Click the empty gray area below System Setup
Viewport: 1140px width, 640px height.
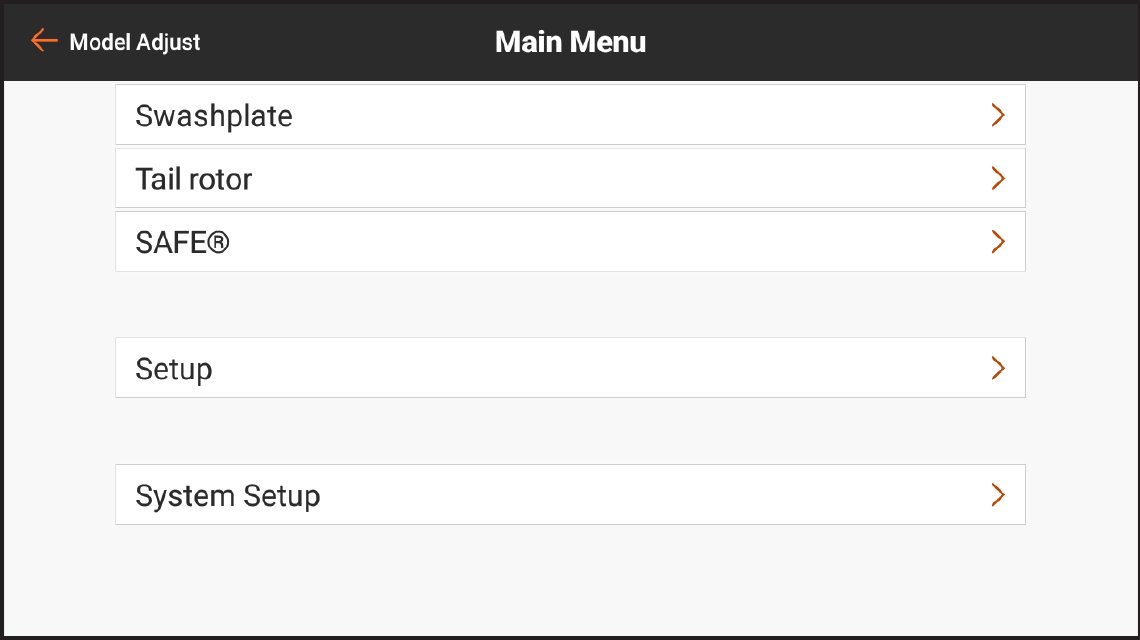point(570,580)
